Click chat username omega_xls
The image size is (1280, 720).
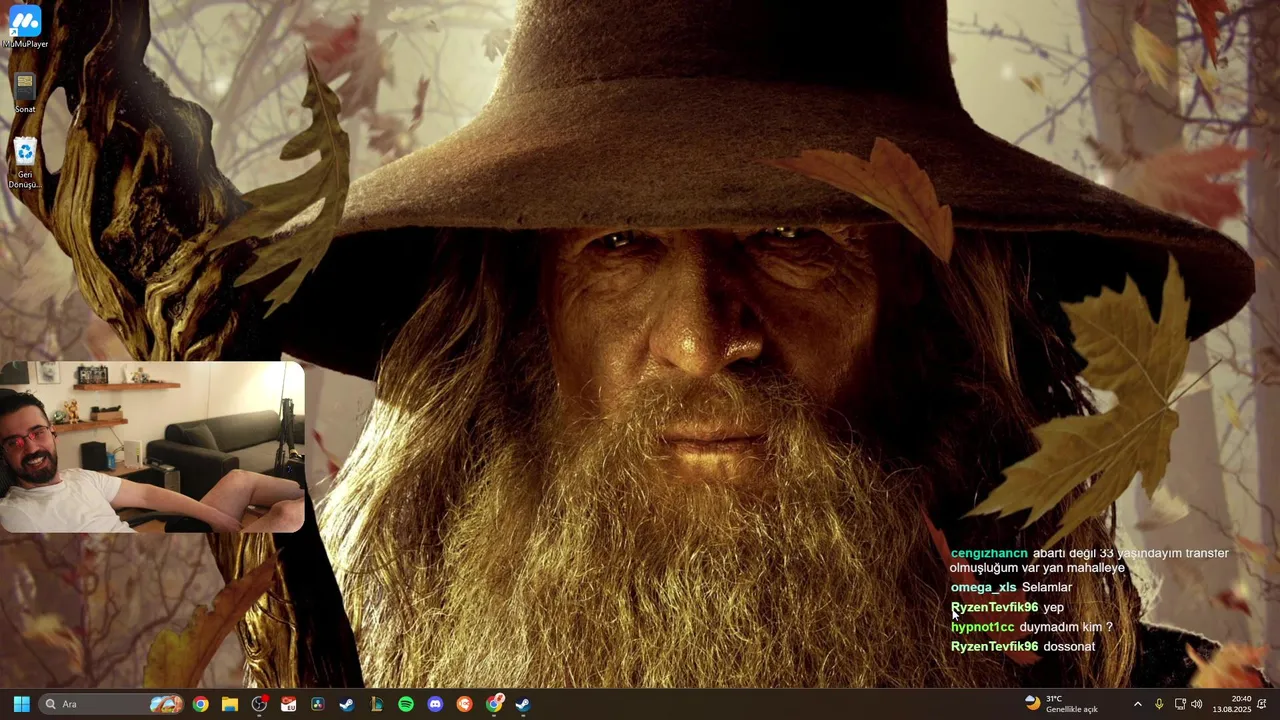[x=983, y=587]
